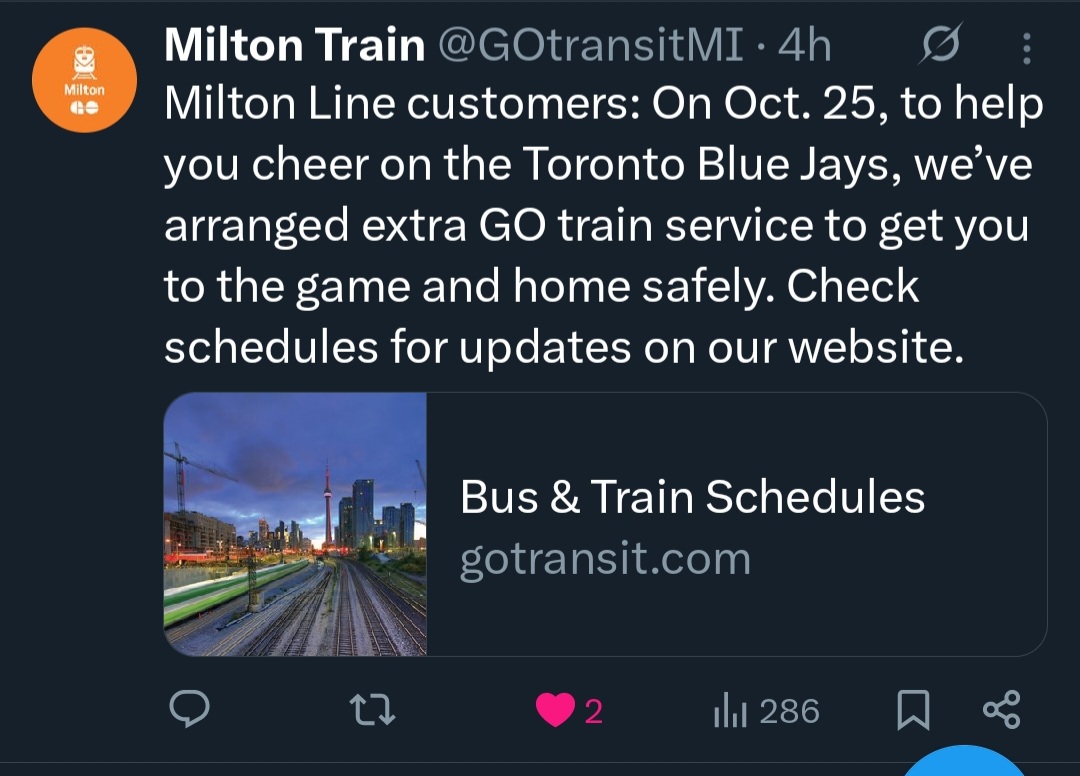The width and height of the screenshot is (1080, 776).
Task: Tap the blue floating compose button
Action: pos(965,765)
